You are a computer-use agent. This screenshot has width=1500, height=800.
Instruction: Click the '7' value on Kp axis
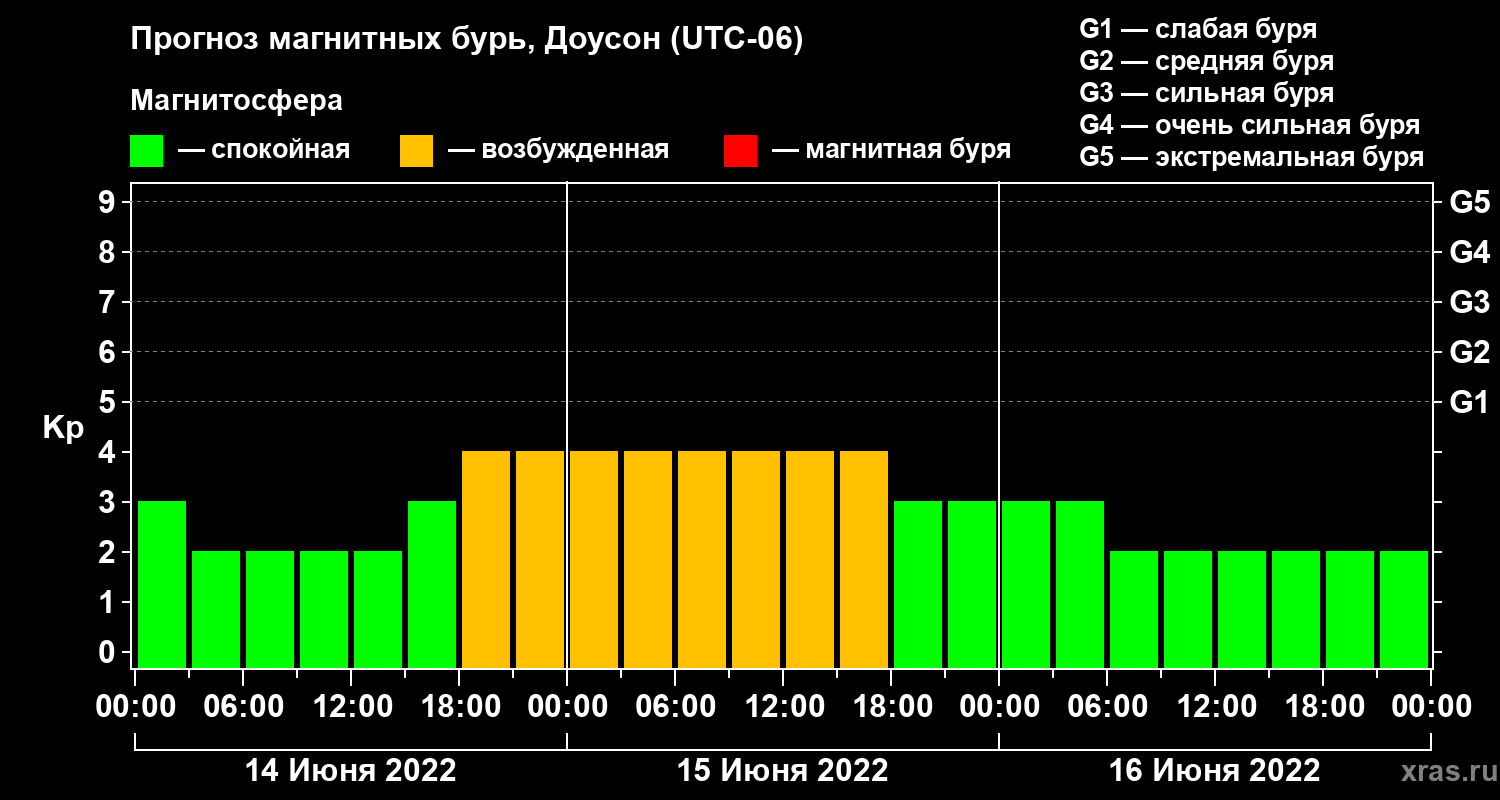tap(109, 303)
